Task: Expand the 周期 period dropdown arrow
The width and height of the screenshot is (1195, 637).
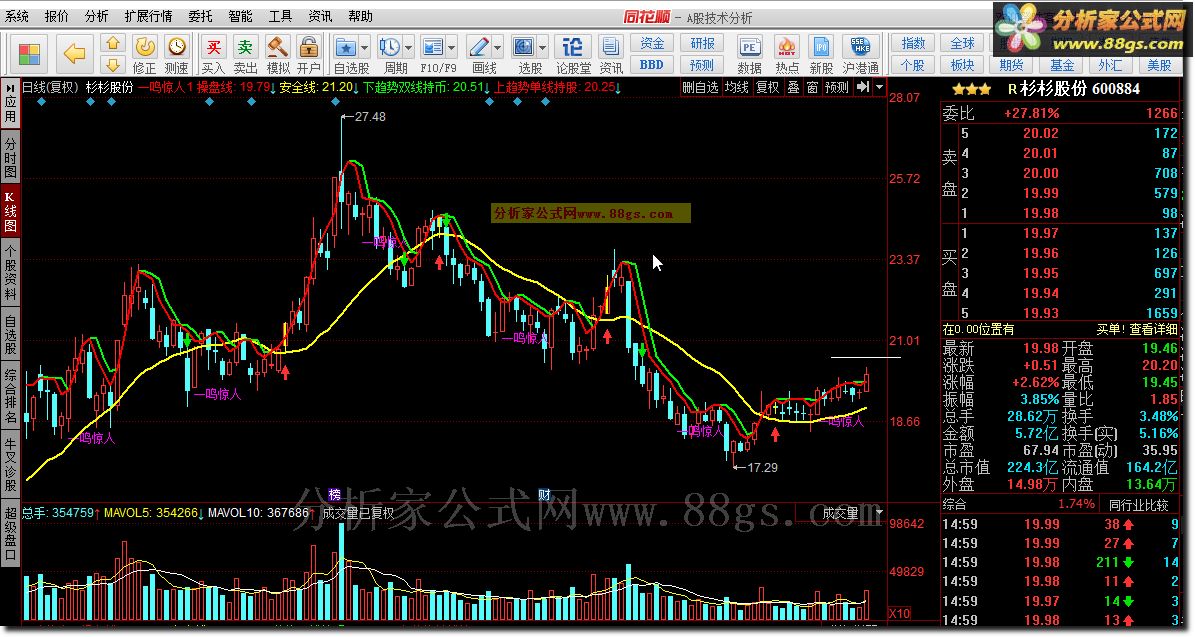Action: click(408, 48)
